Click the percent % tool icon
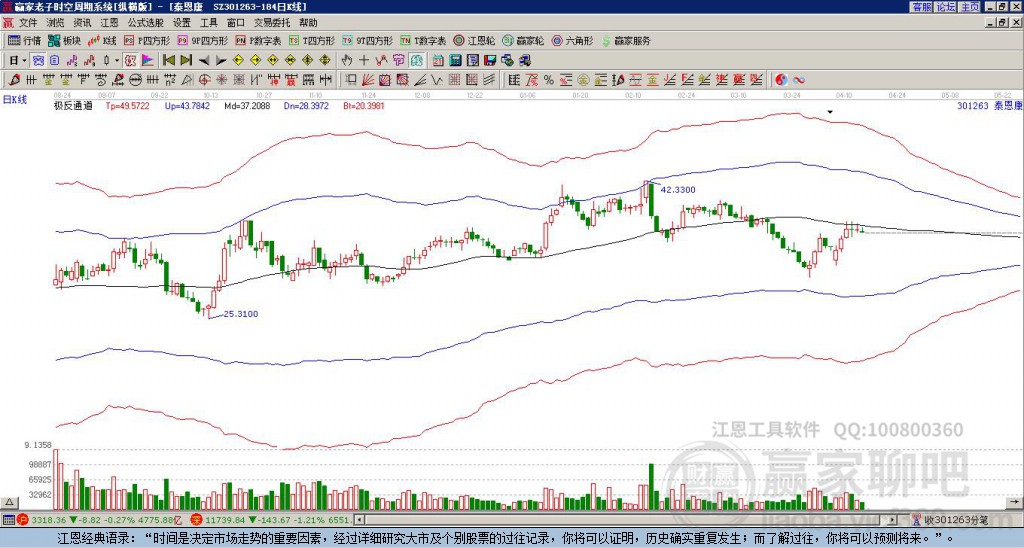This screenshot has width=1024, height=548. [549, 80]
